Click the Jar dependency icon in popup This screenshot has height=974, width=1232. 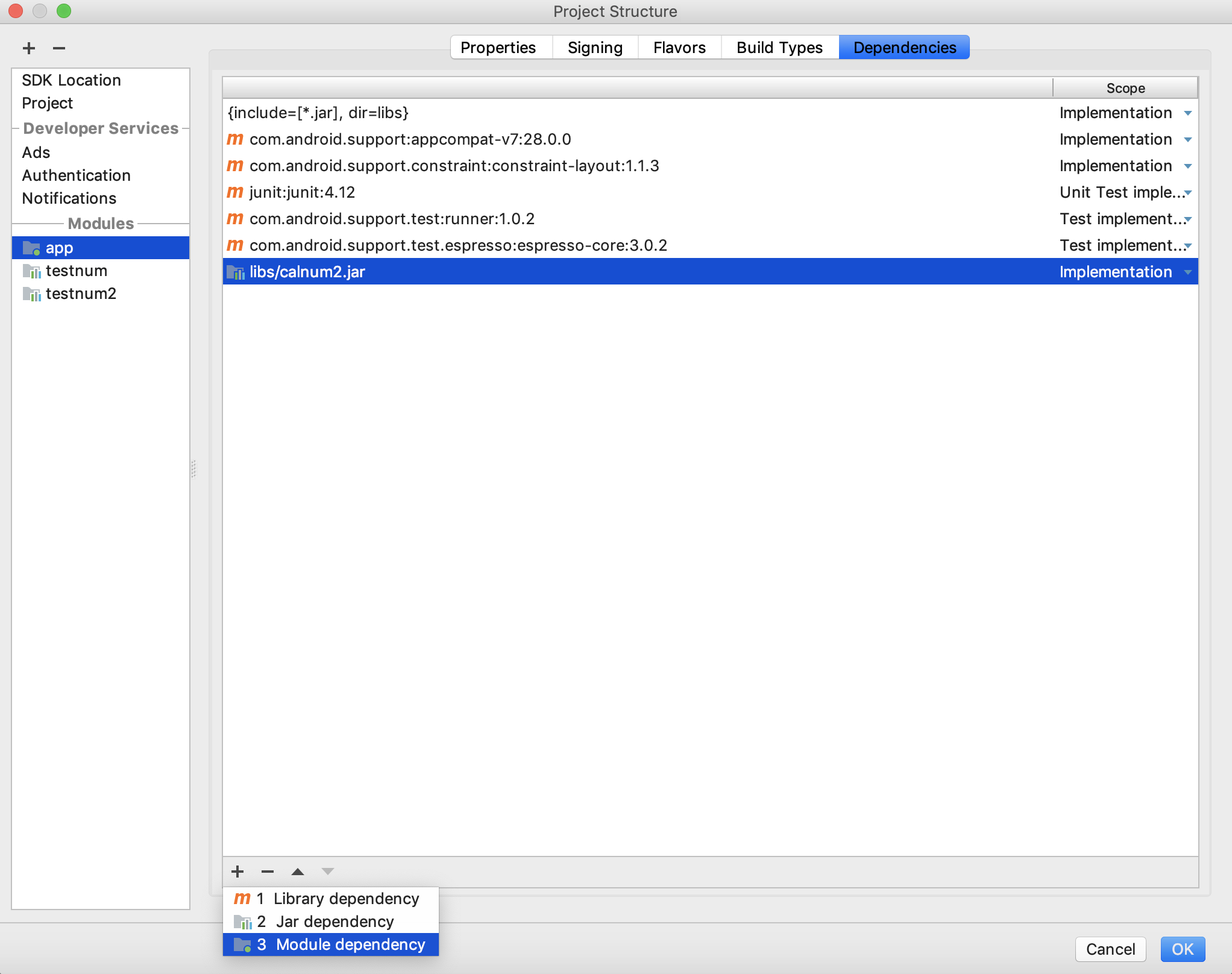(x=242, y=922)
